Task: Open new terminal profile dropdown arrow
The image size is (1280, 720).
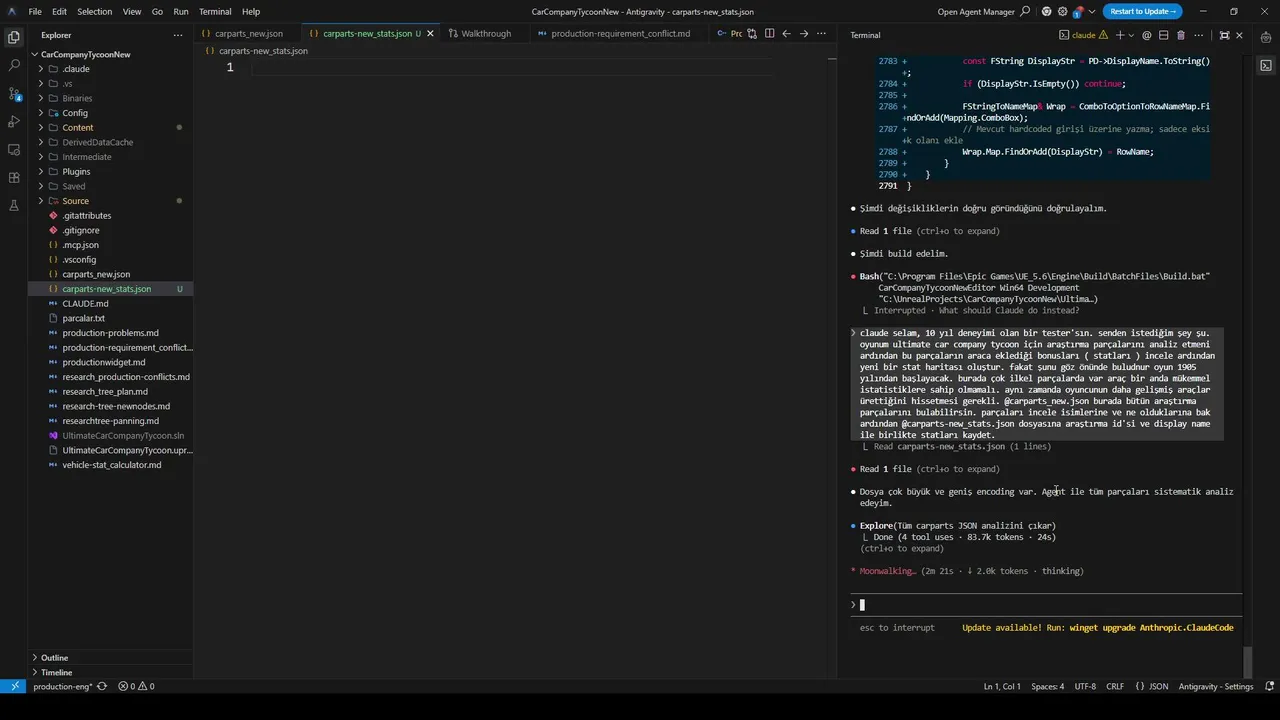Action: coord(1132,35)
